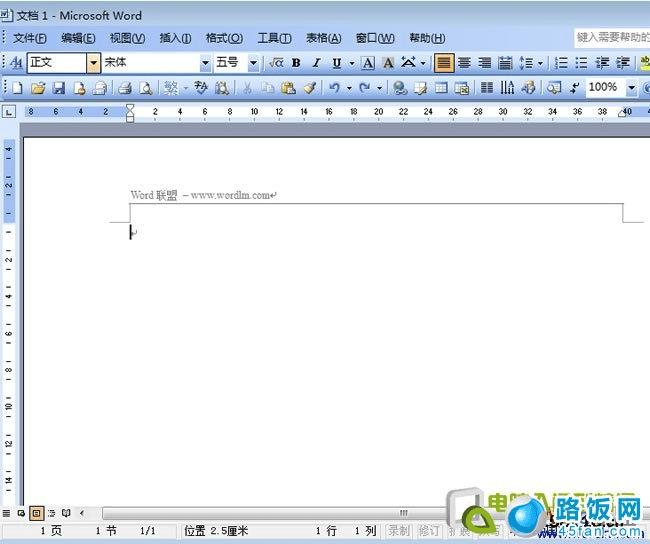Show or hide paragraph marks

pyautogui.click(x=574, y=88)
